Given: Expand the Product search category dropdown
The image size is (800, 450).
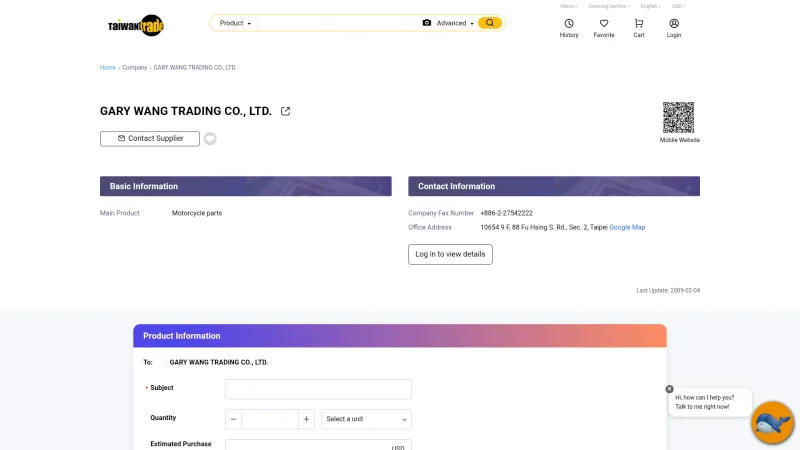Looking at the screenshot, I should coord(235,23).
